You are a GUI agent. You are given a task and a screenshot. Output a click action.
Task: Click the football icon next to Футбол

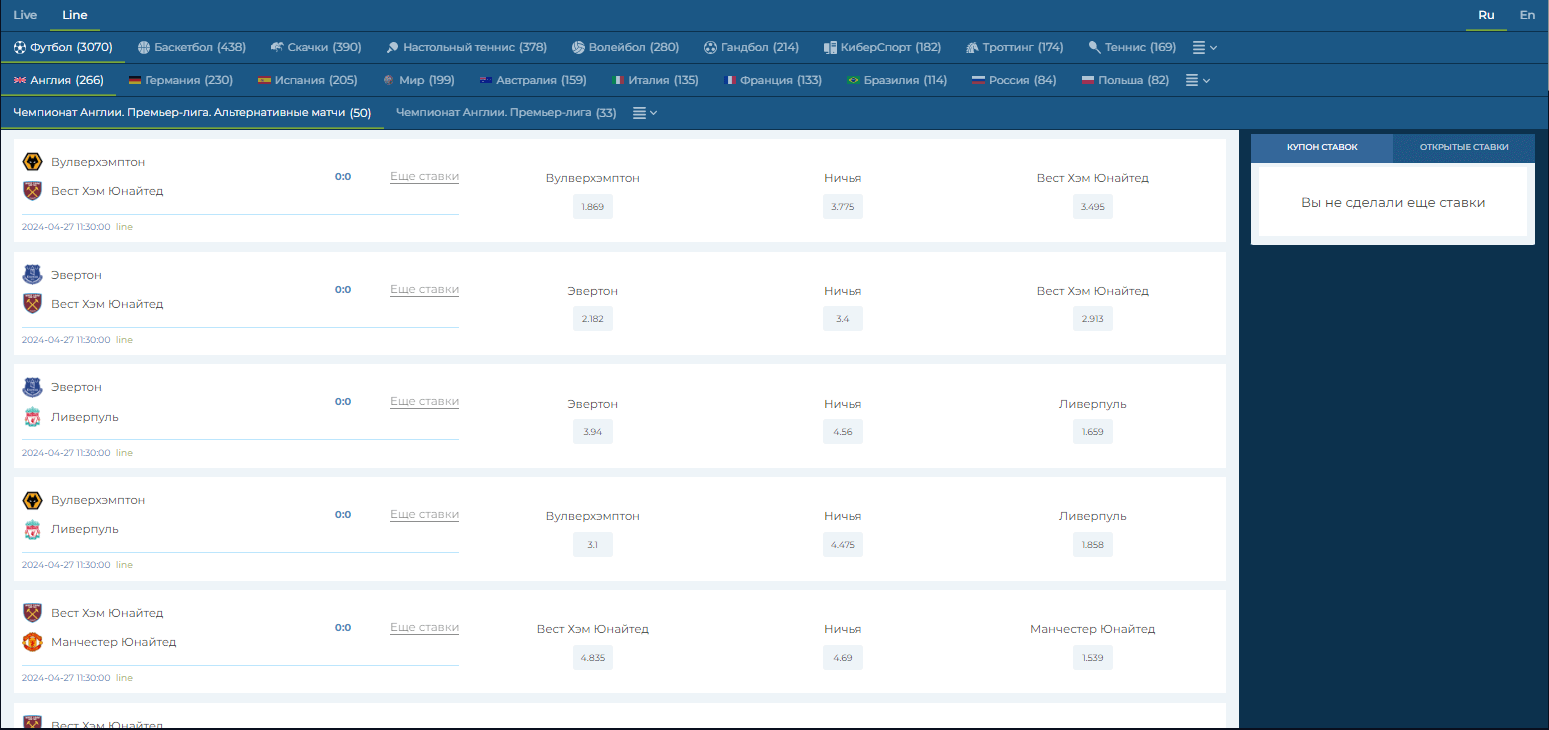click(20, 47)
